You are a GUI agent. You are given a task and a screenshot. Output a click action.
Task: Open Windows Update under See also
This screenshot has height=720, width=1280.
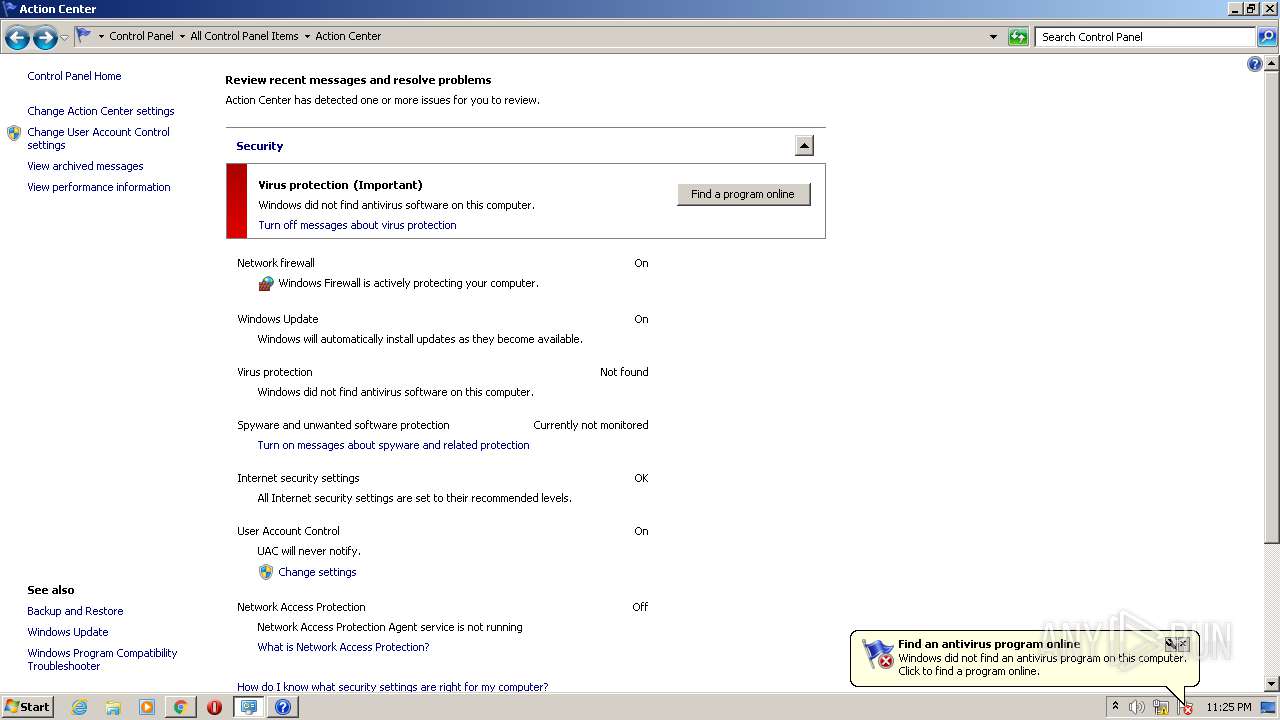pyautogui.click(x=67, y=632)
